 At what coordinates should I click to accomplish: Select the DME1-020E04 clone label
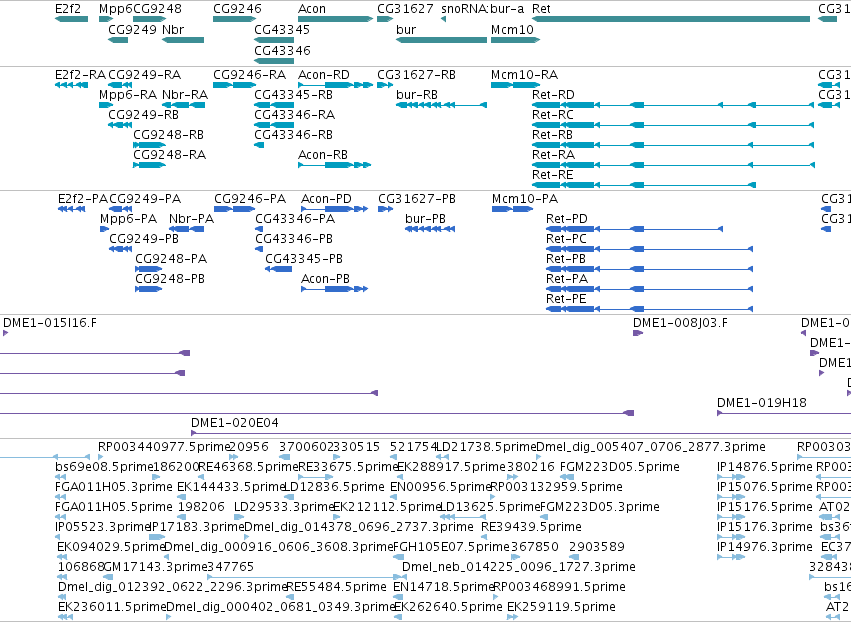[x=234, y=423]
